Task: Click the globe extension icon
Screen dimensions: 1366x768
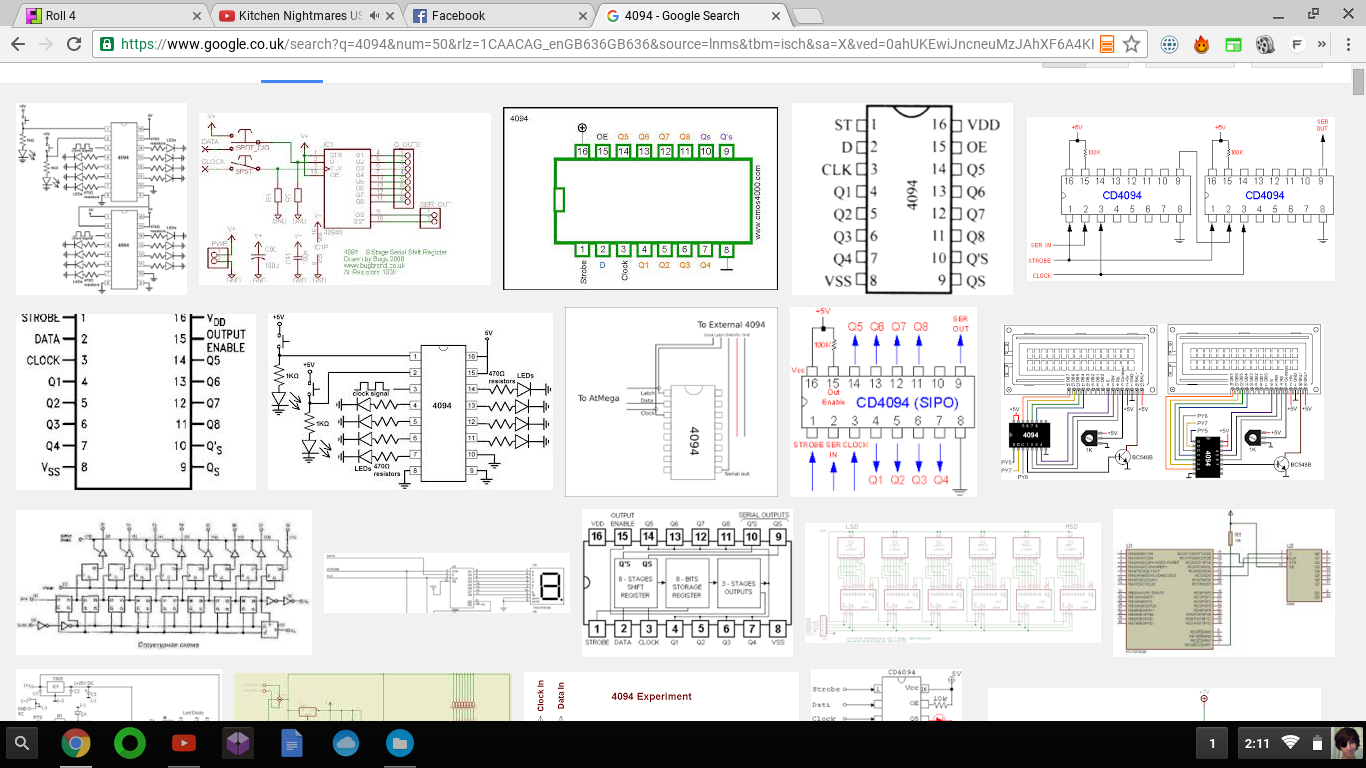Action: [x=1169, y=44]
